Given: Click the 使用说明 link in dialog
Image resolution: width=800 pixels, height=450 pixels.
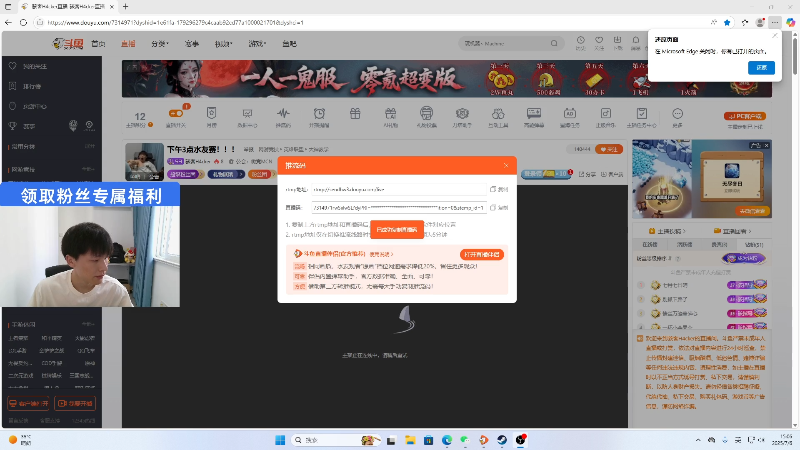Looking at the screenshot, I should 381,254.
